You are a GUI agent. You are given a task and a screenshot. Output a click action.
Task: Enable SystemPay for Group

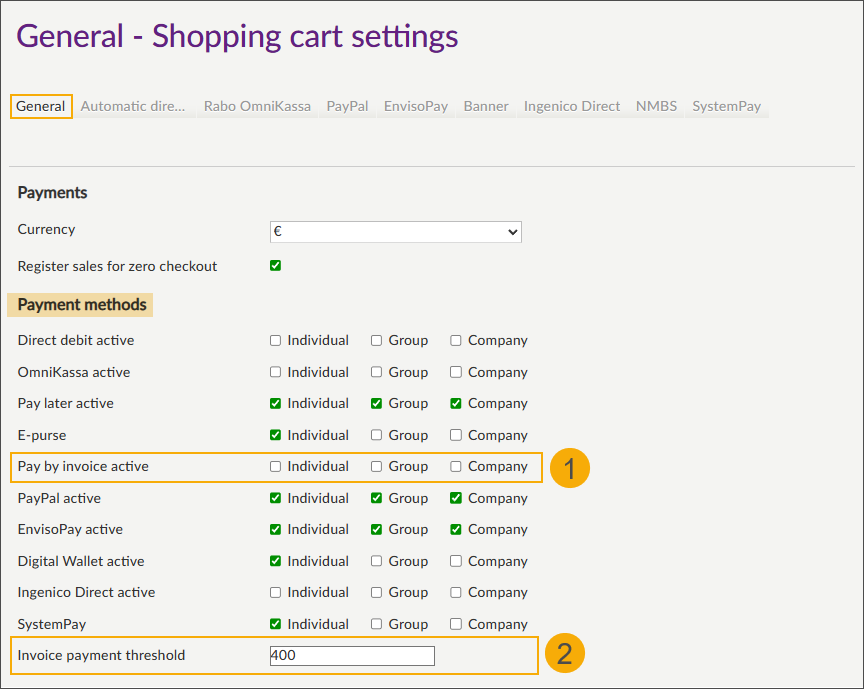377,624
